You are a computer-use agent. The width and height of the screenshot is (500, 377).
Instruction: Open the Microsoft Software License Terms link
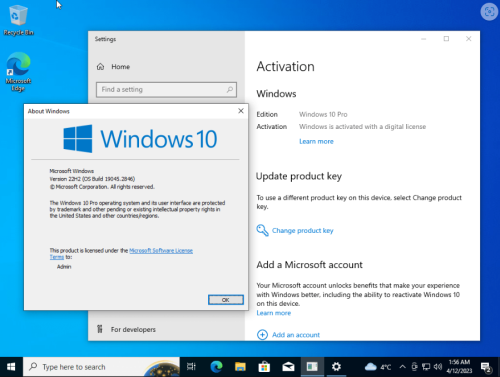161,251
